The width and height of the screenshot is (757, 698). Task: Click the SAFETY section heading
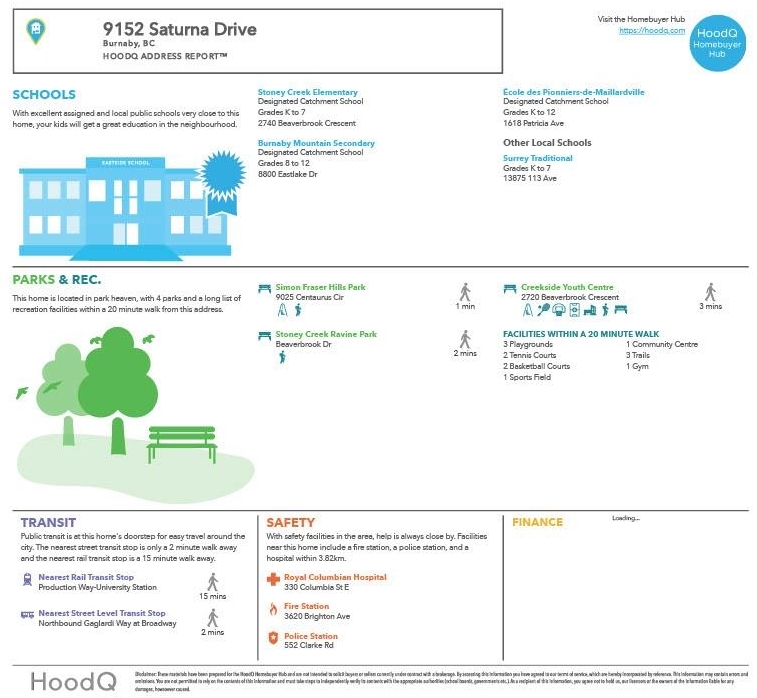[x=290, y=522]
